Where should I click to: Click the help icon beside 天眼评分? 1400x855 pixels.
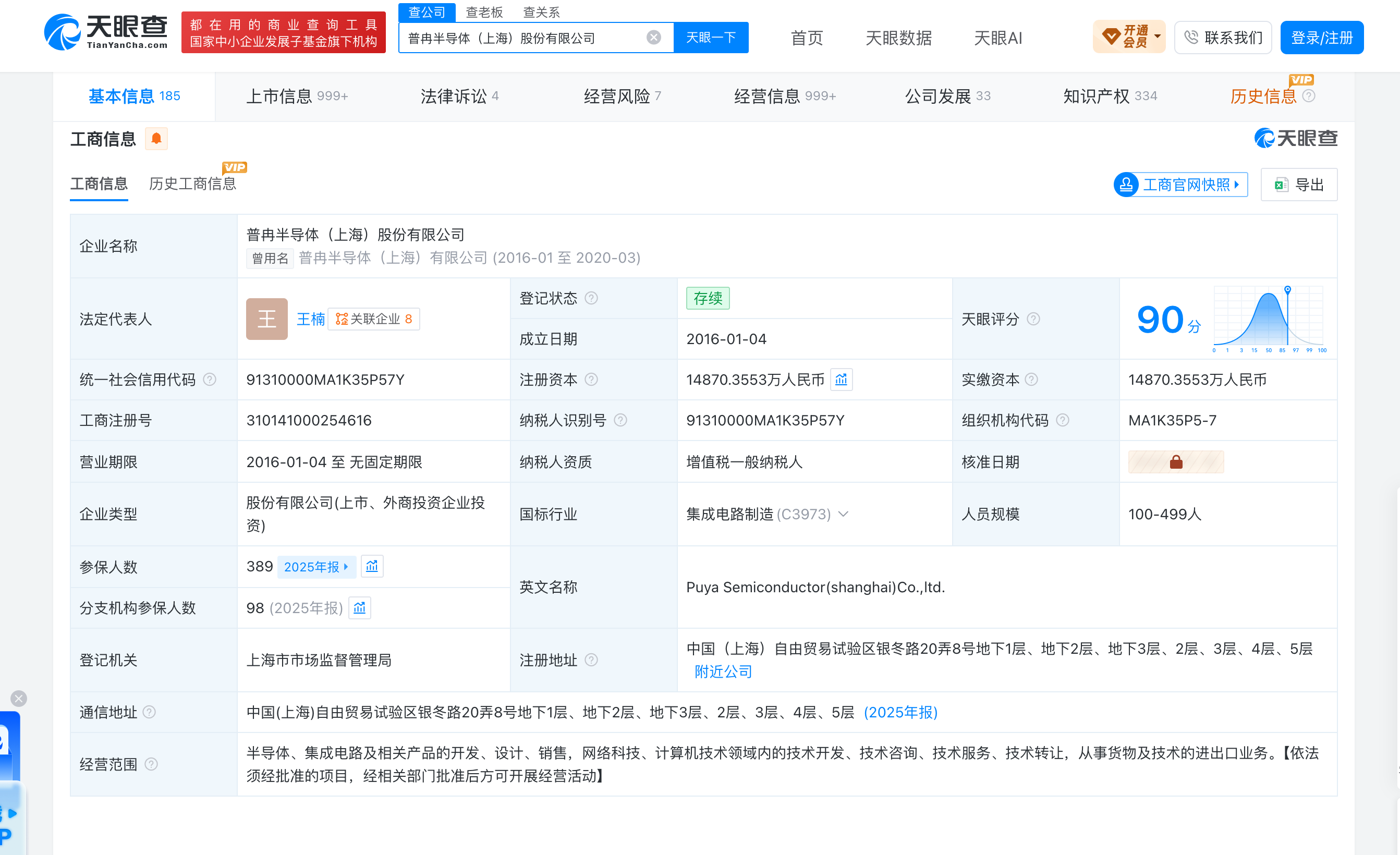1033,319
